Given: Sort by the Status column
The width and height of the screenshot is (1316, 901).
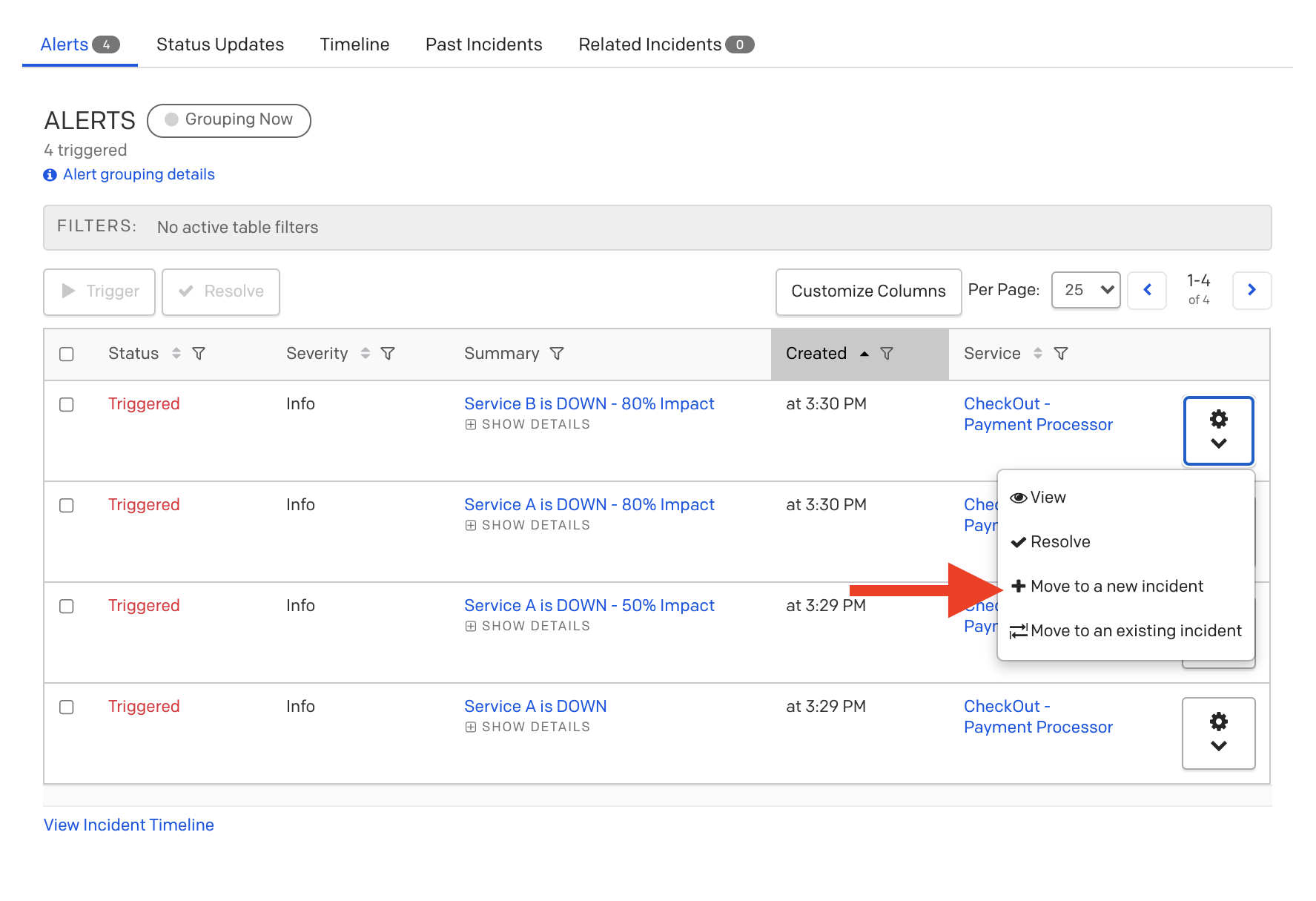Looking at the screenshot, I should [176, 354].
